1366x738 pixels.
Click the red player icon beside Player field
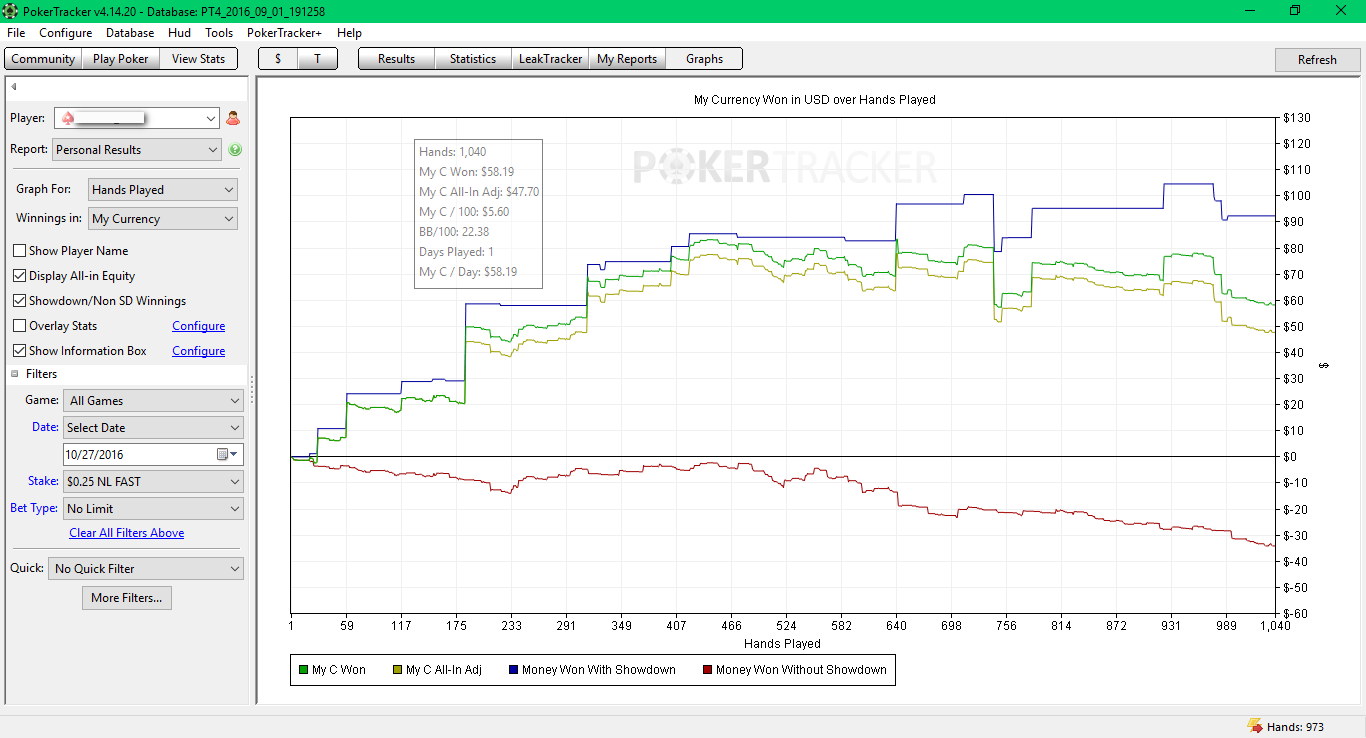click(233, 118)
